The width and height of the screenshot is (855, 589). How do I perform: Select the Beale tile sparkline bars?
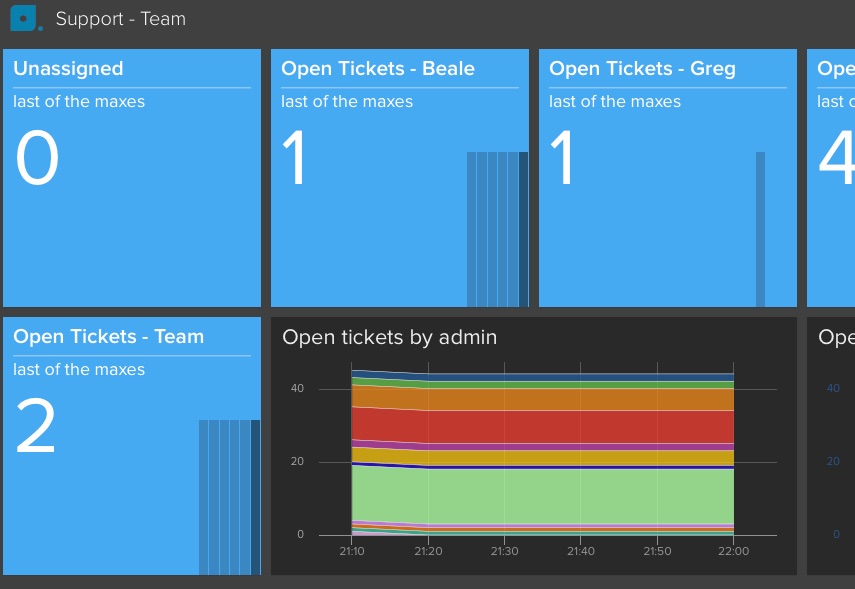pos(497,229)
